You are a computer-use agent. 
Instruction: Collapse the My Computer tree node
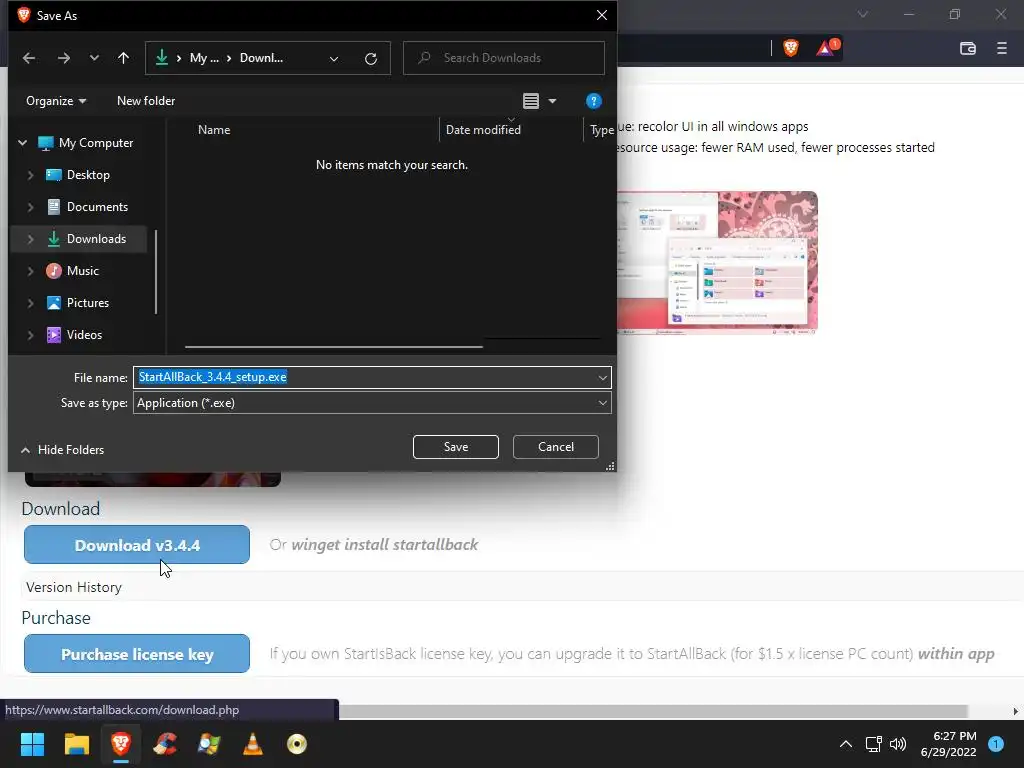(x=23, y=142)
